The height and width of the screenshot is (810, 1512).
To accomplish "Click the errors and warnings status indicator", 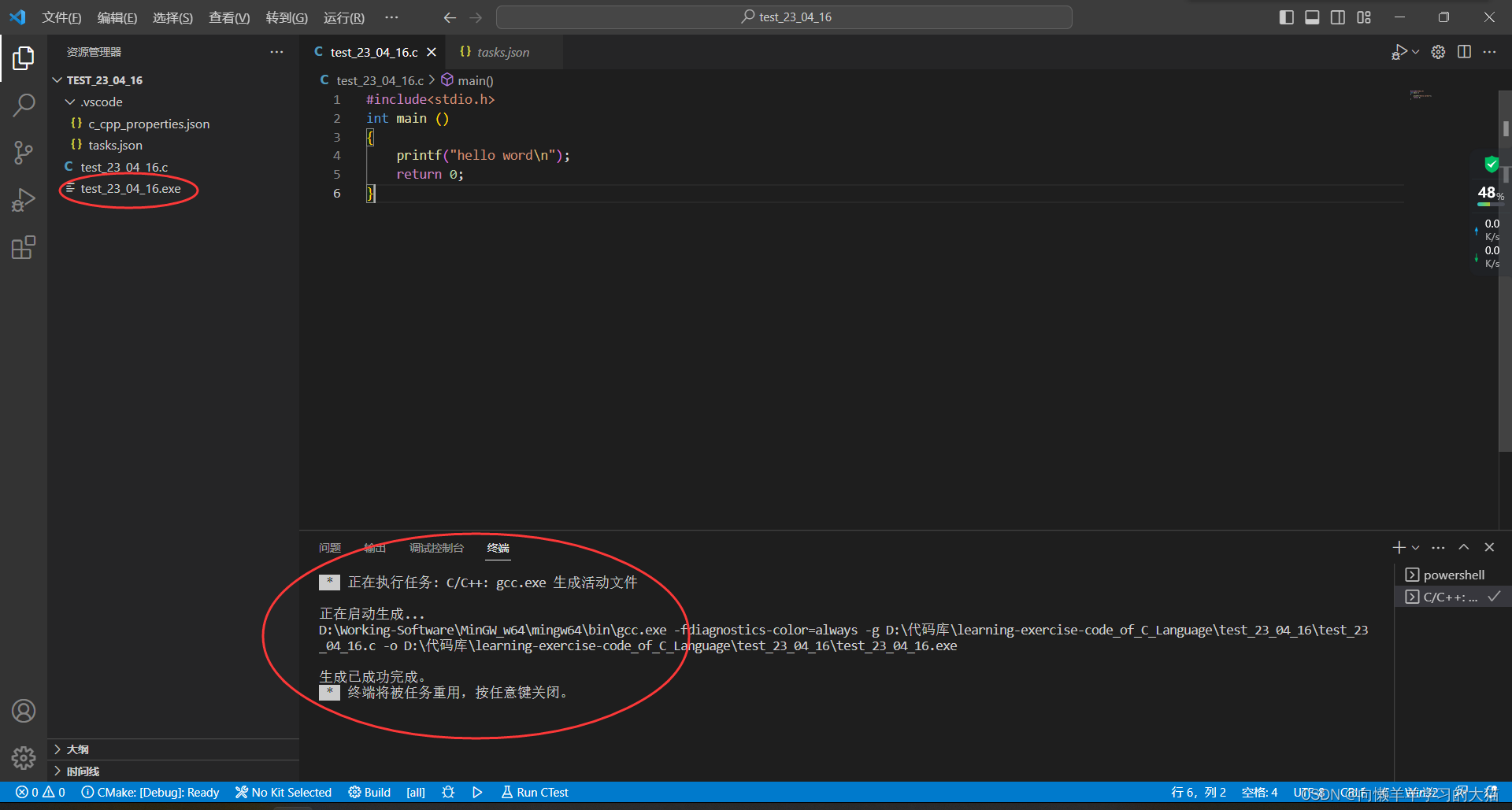I will pos(41,792).
